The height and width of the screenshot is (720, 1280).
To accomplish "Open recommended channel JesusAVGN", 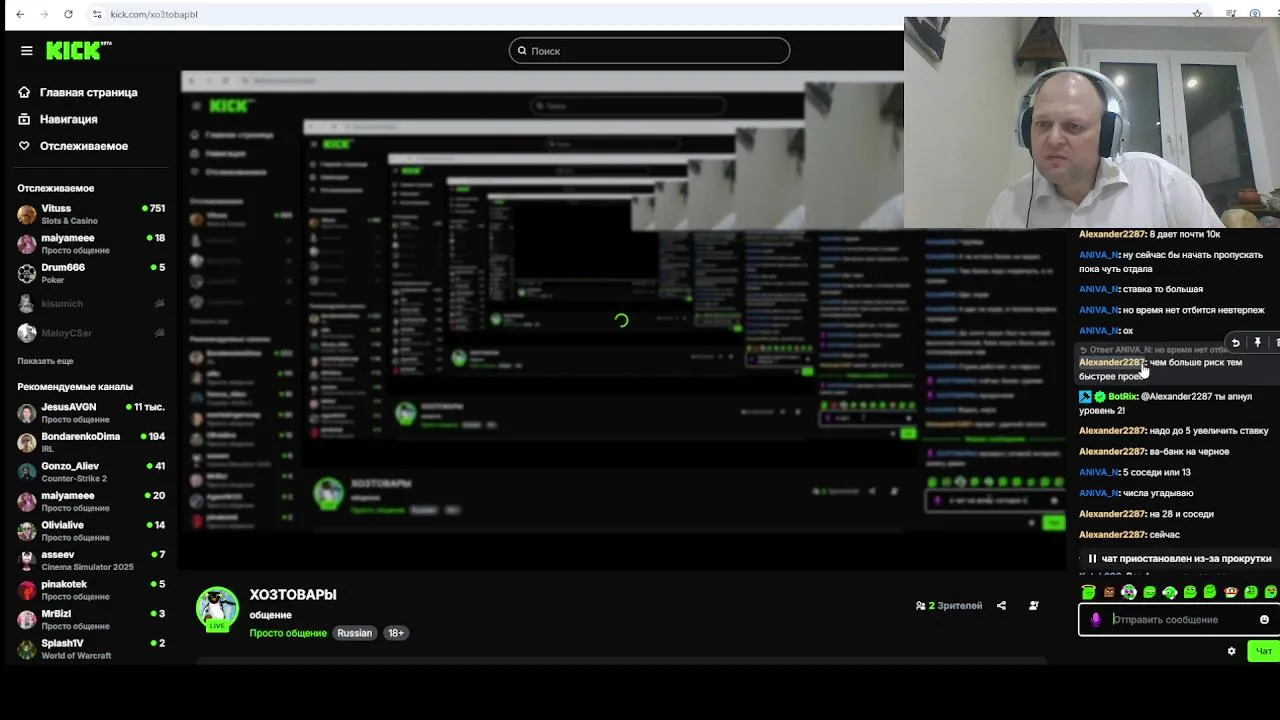I will [90, 413].
